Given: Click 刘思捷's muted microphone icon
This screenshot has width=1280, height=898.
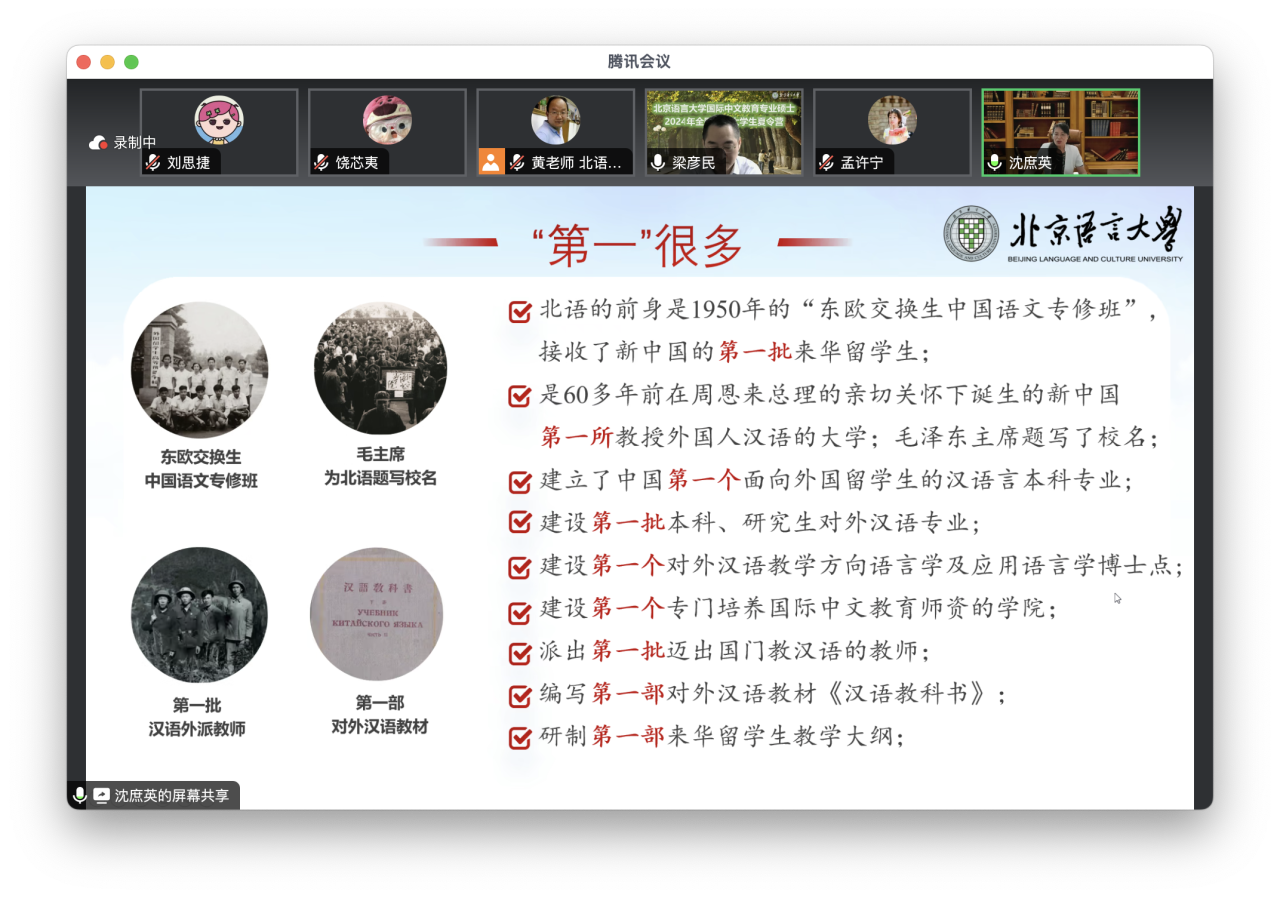Looking at the screenshot, I should coord(153,162).
